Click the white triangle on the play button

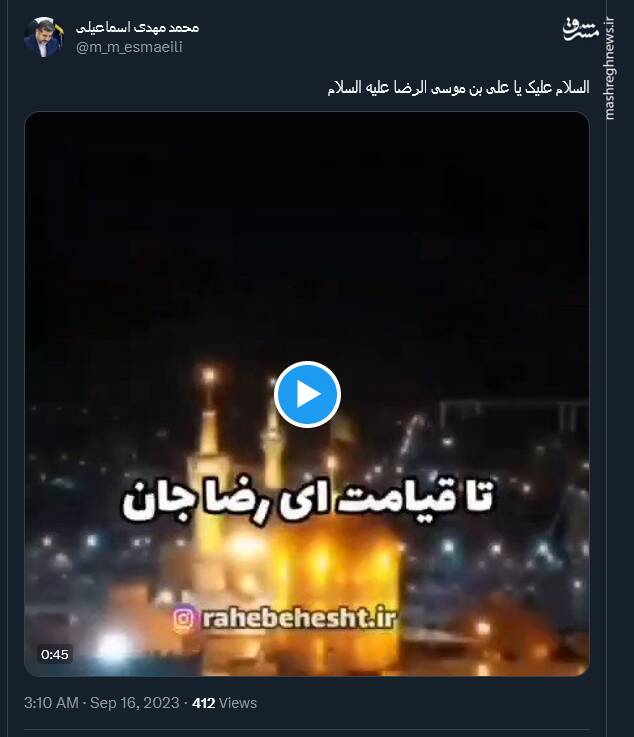point(308,394)
